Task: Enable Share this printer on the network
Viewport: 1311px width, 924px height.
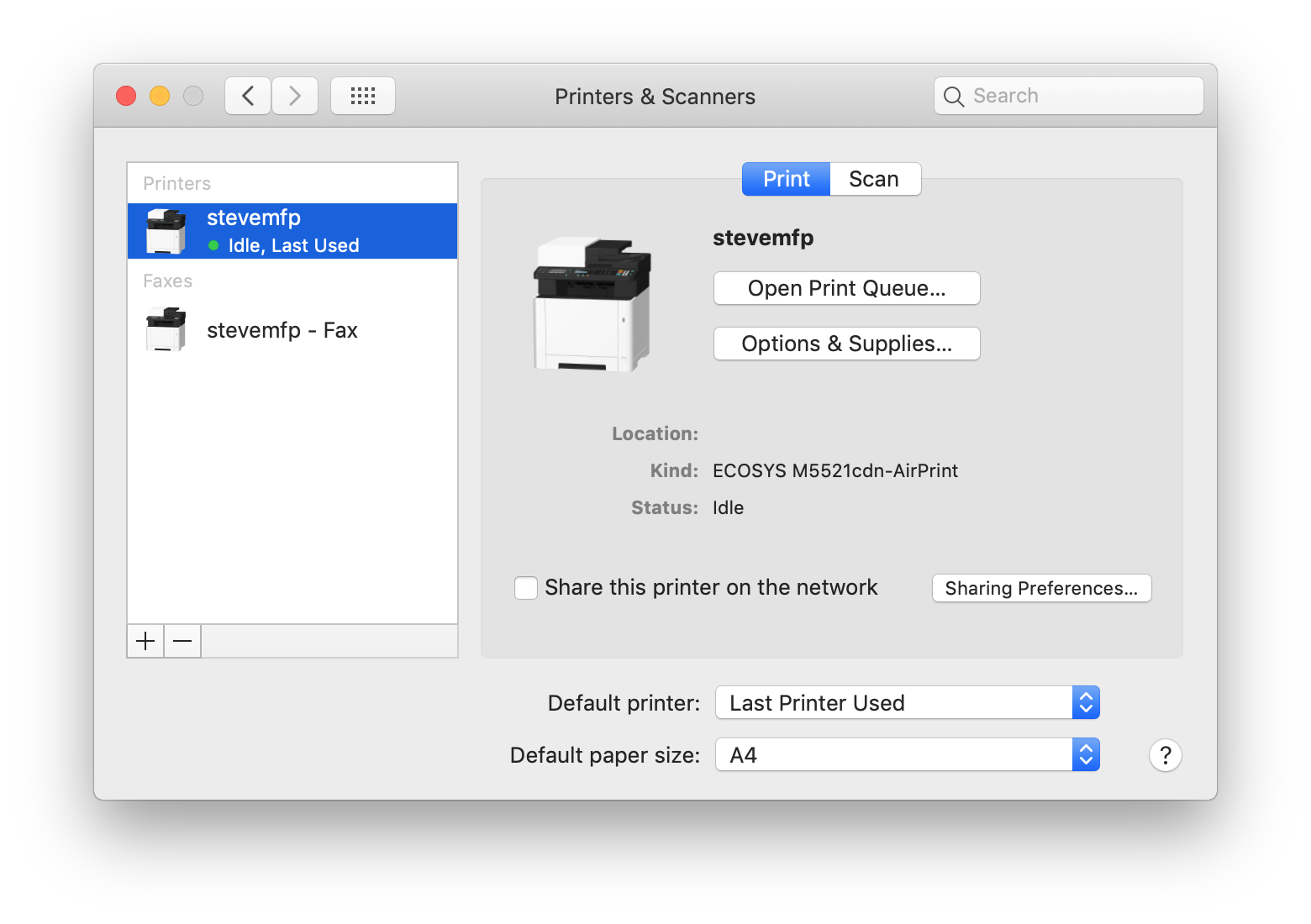Action: (x=526, y=588)
